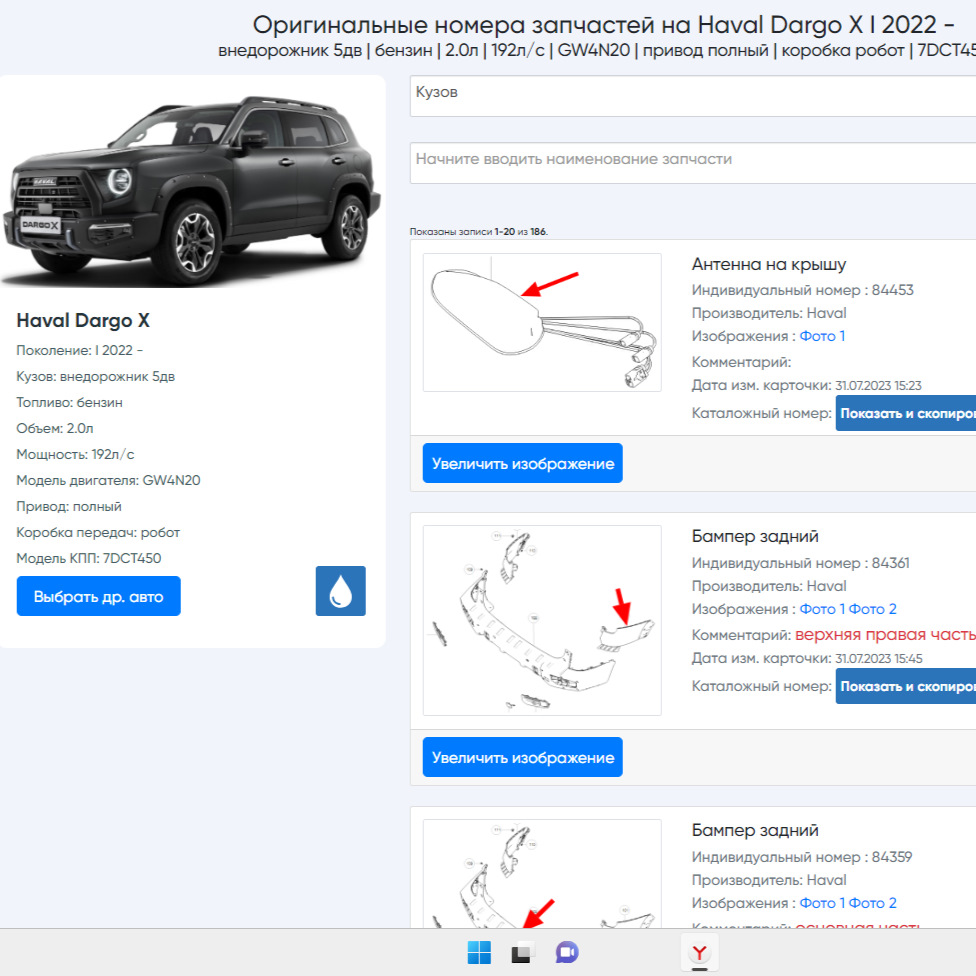This screenshot has width=976, height=976.
Task: Open 'Фото 1' link for roof antenna
Action: coord(822,336)
